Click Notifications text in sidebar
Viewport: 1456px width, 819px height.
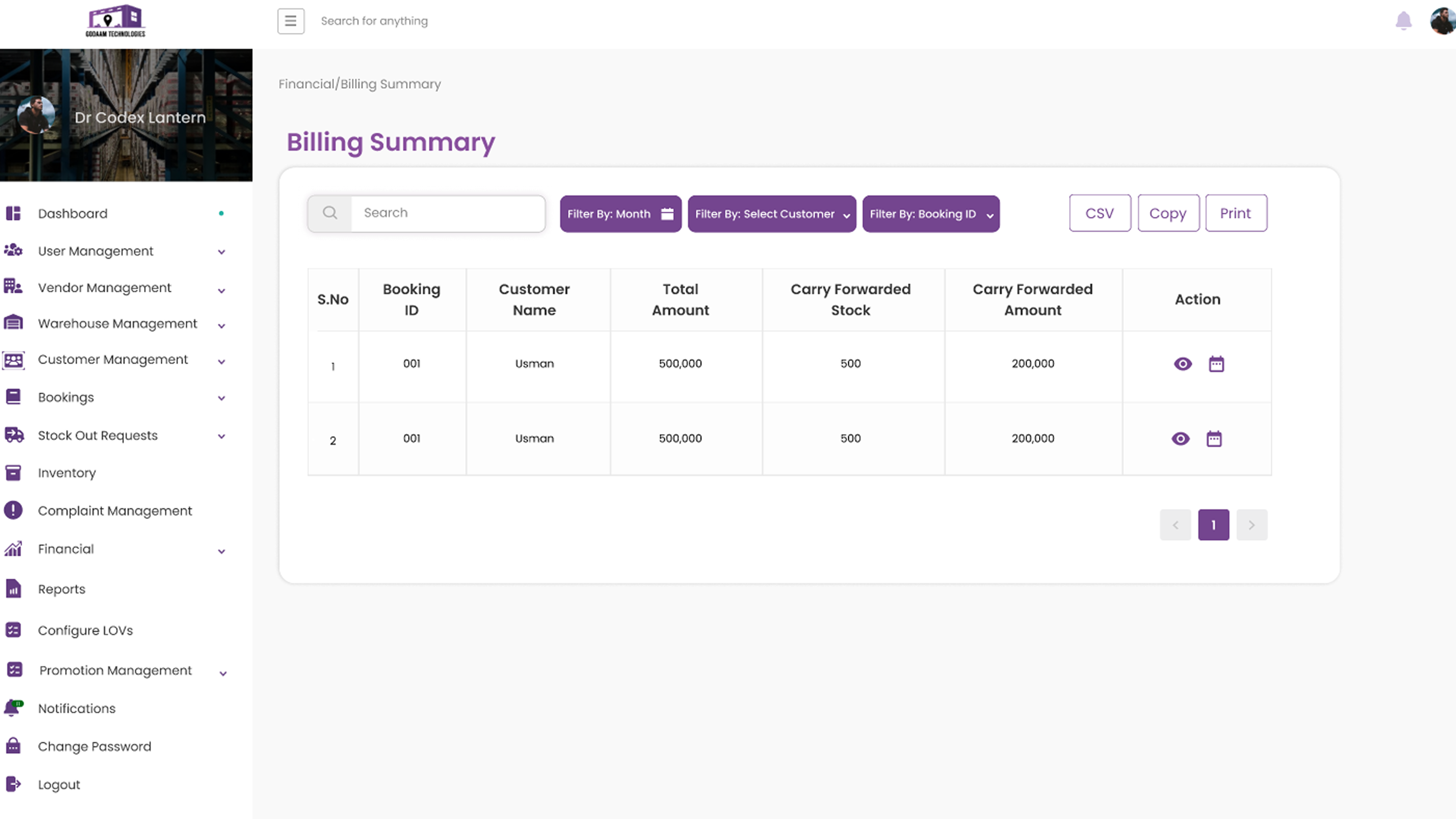point(76,708)
